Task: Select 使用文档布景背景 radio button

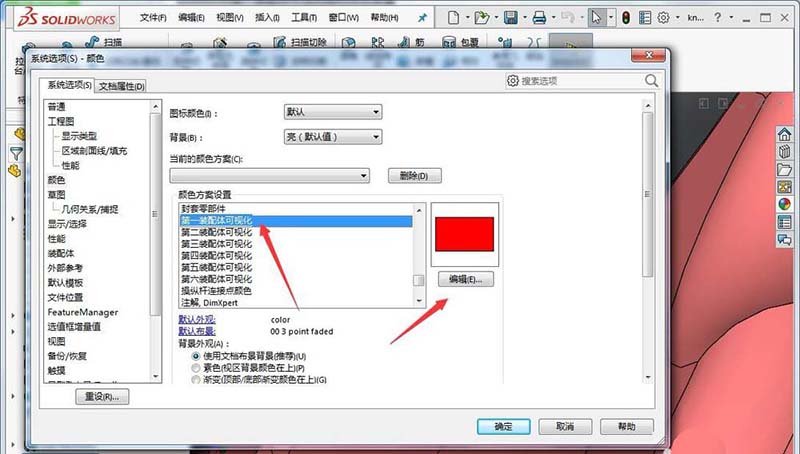Action: [x=195, y=356]
